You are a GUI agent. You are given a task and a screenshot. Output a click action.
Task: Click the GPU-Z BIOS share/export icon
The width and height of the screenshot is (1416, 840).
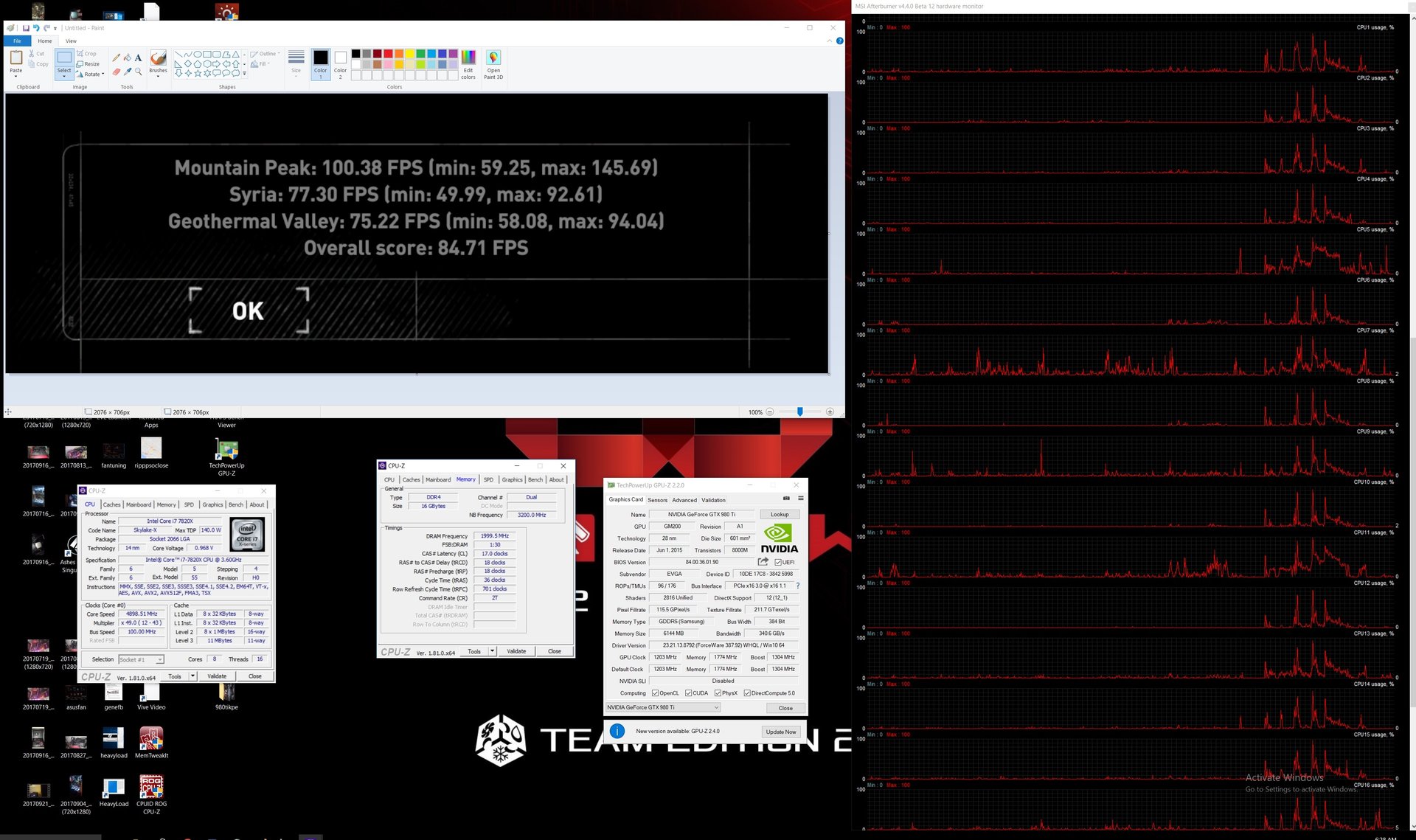click(763, 562)
